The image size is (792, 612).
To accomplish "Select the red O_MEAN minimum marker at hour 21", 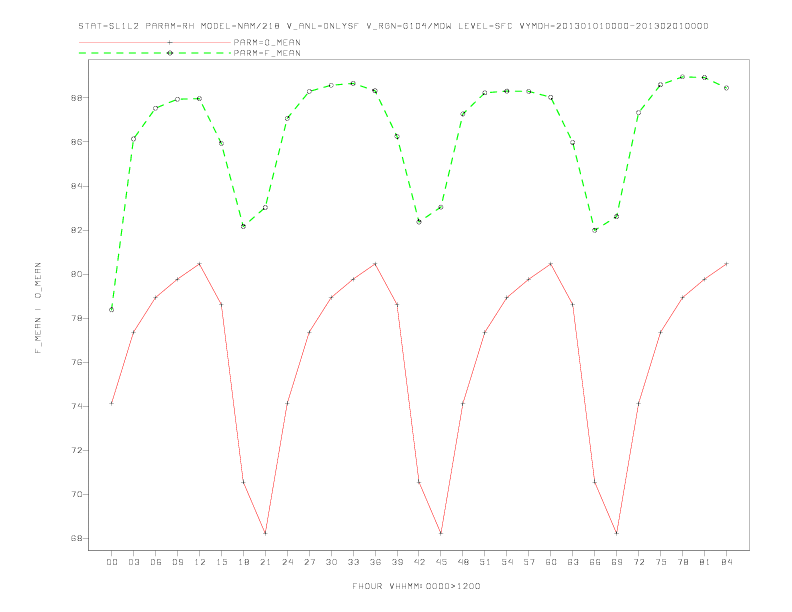I will tap(265, 533).
